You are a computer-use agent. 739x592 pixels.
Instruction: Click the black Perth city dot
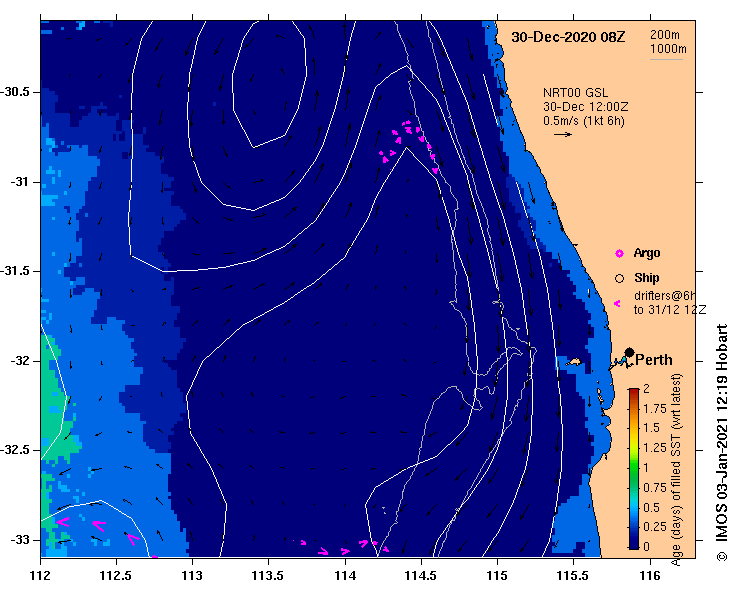tap(629, 352)
